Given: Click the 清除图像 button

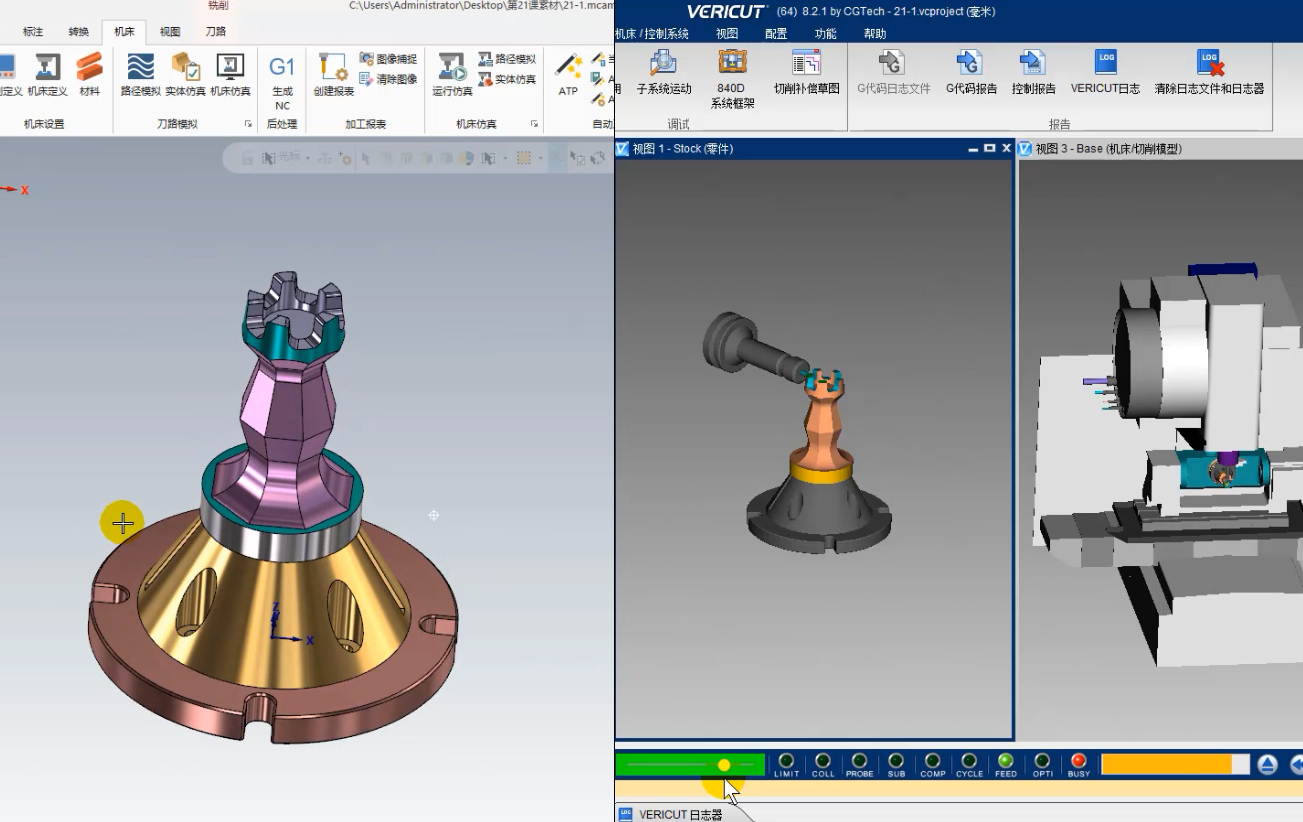Looking at the screenshot, I should (388, 79).
